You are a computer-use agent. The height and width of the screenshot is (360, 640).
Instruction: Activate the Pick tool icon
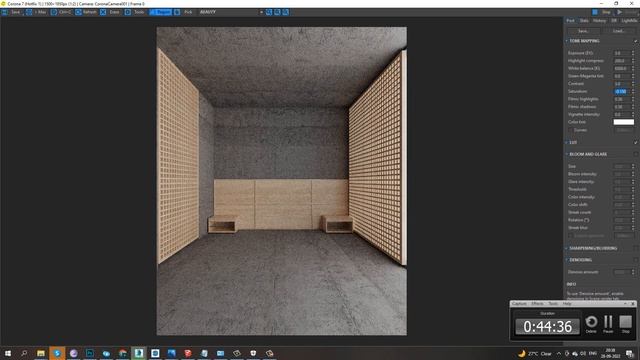tap(177, 12)
